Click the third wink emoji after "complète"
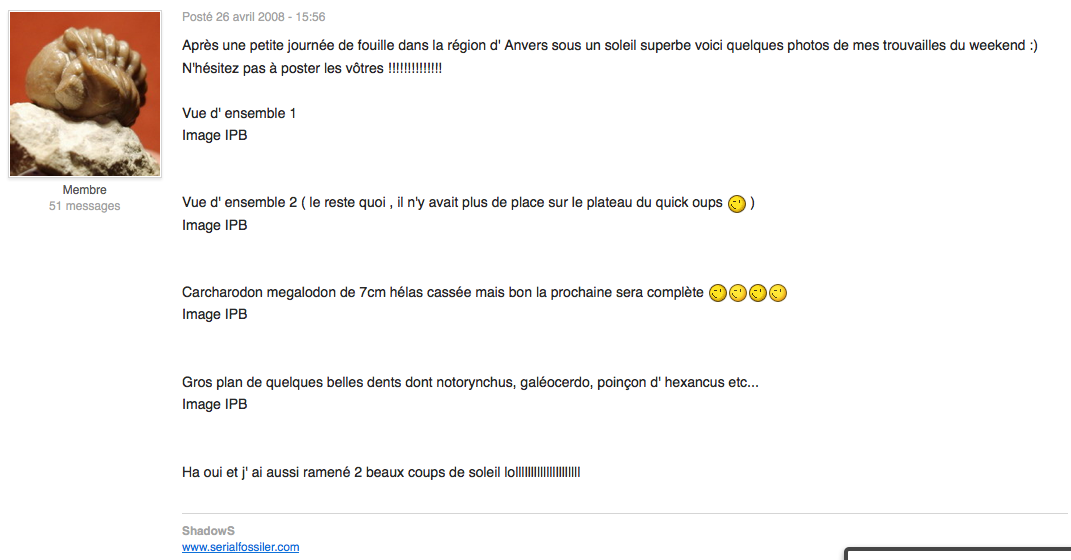Screen dimensions: 1071x560 [757, 293]
